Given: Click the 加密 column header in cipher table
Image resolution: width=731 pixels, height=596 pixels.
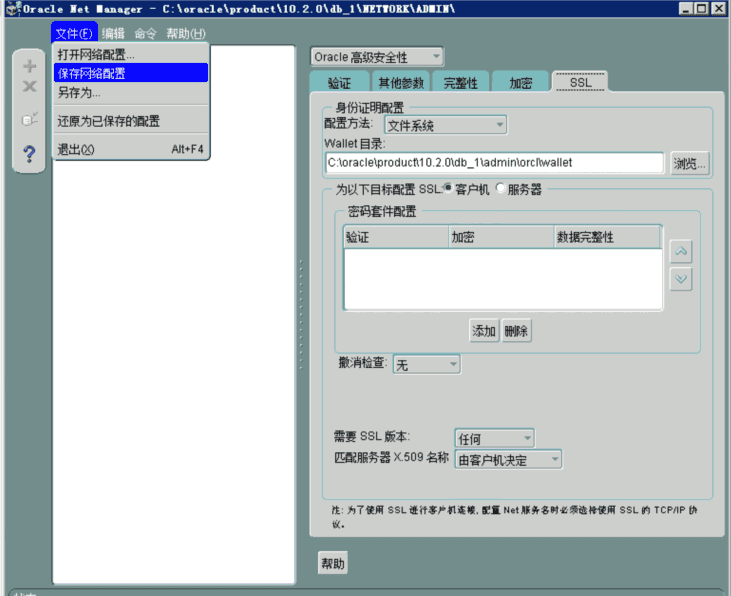Looking at the screenshot, I should click(501, 237).
